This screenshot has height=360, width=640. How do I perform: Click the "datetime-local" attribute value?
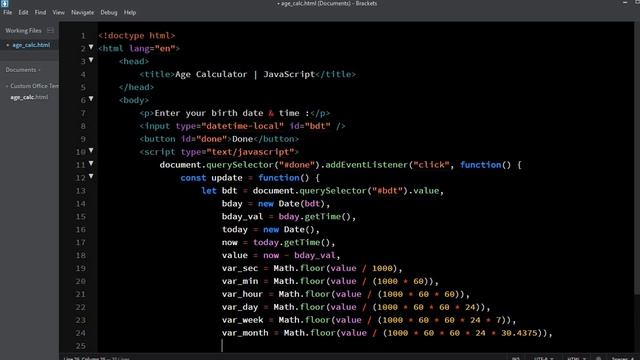(x=242, y=126)
